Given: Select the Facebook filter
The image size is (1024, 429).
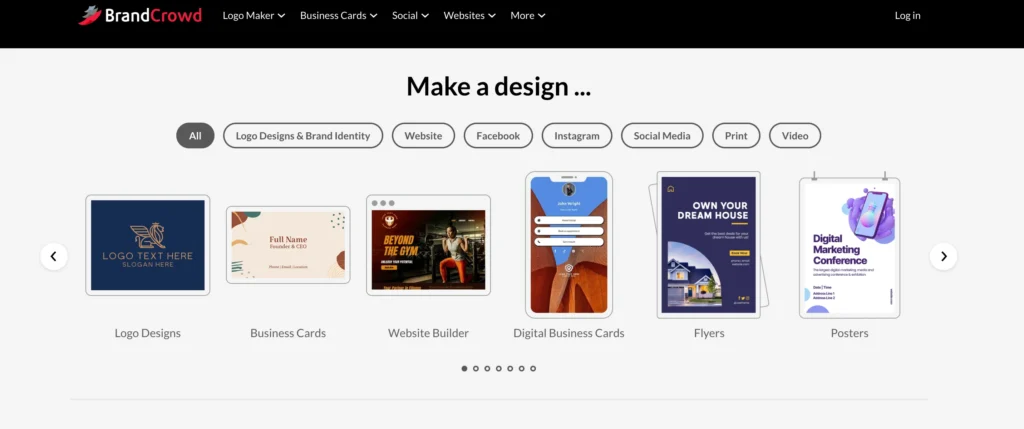Looking at the screenshot, I should [498, 136].
